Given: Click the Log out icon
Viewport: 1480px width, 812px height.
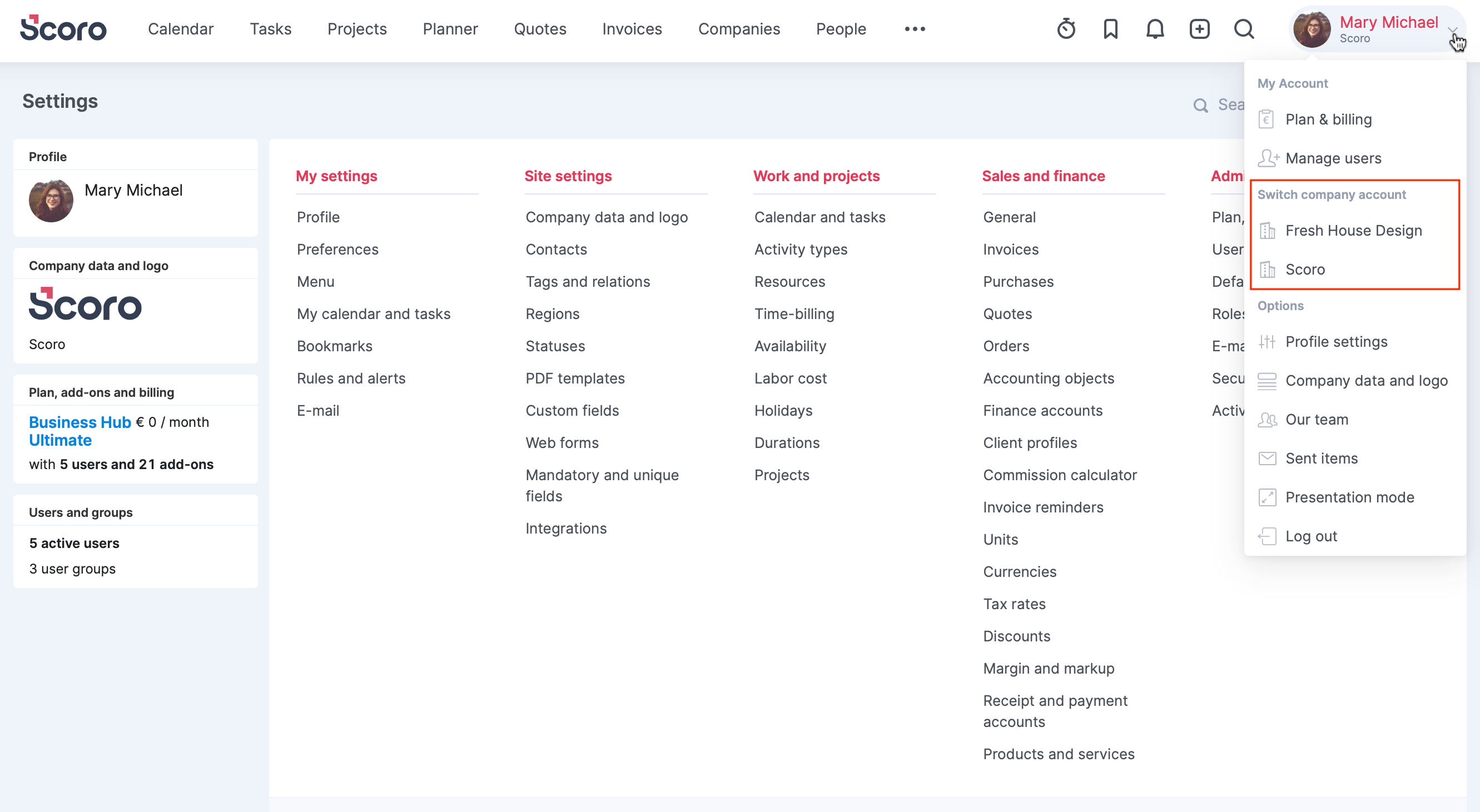Looking at the screenshot, I should (1267, 536).
